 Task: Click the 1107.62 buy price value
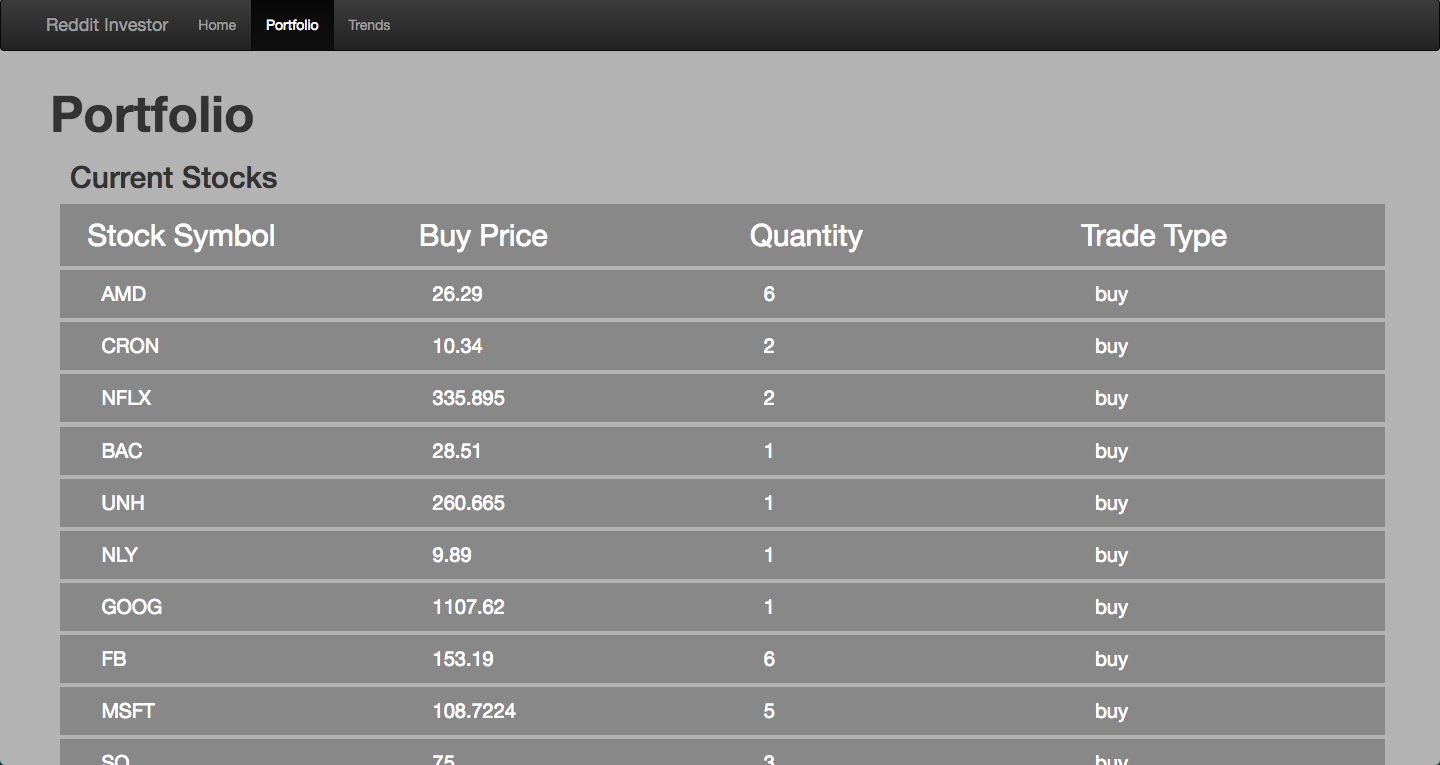[468, 607]
